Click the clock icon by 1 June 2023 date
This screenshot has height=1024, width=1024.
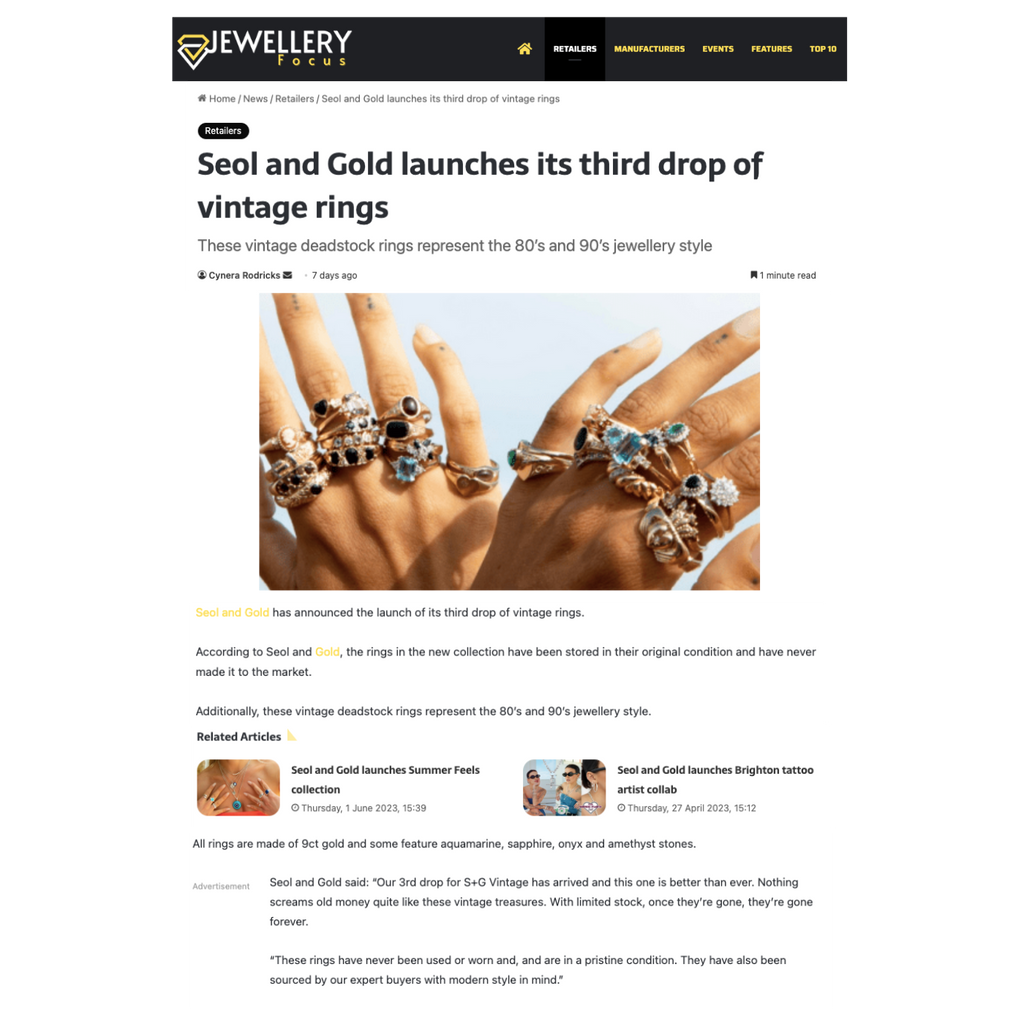click(295, 808)
